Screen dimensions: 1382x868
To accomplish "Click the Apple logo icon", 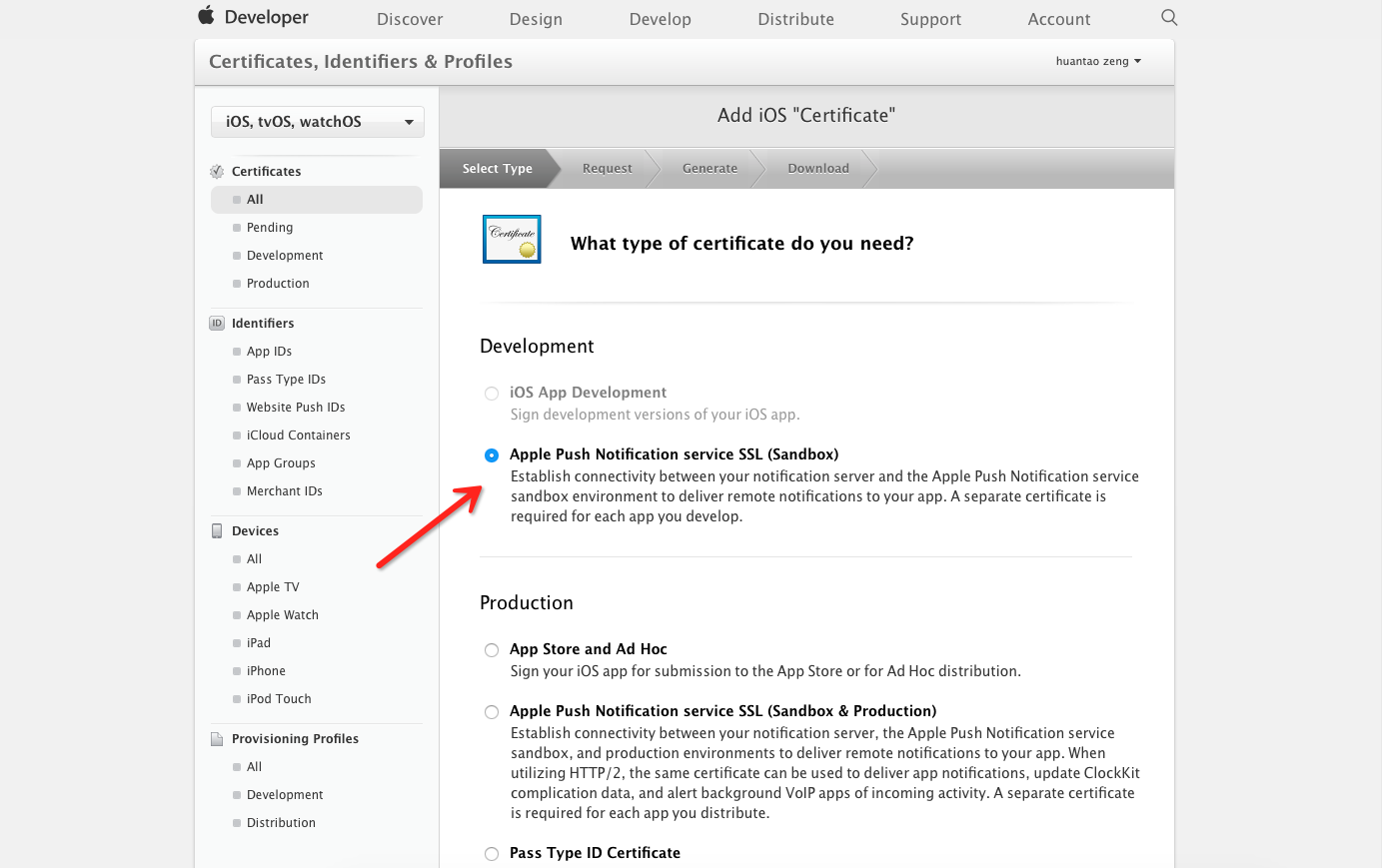I will [207, 15].
